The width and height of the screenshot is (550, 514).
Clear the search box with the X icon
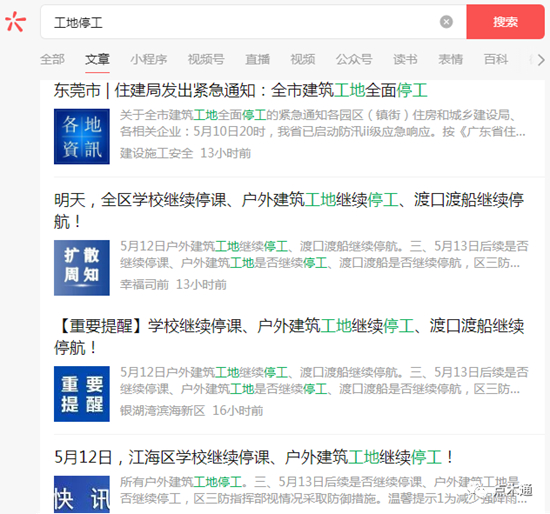tap(446, 22)
